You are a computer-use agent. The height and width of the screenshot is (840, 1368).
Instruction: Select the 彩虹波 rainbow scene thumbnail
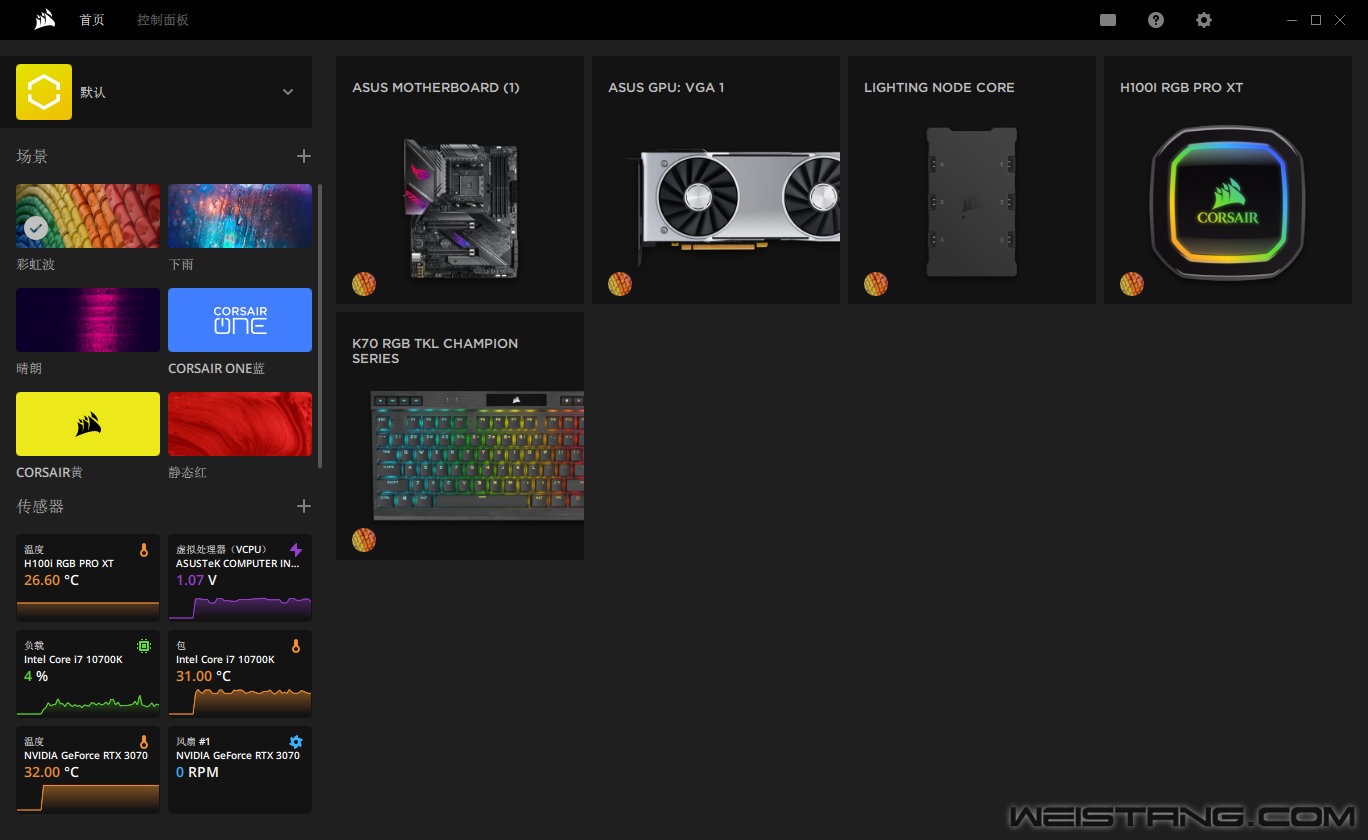tap(88, 216)
